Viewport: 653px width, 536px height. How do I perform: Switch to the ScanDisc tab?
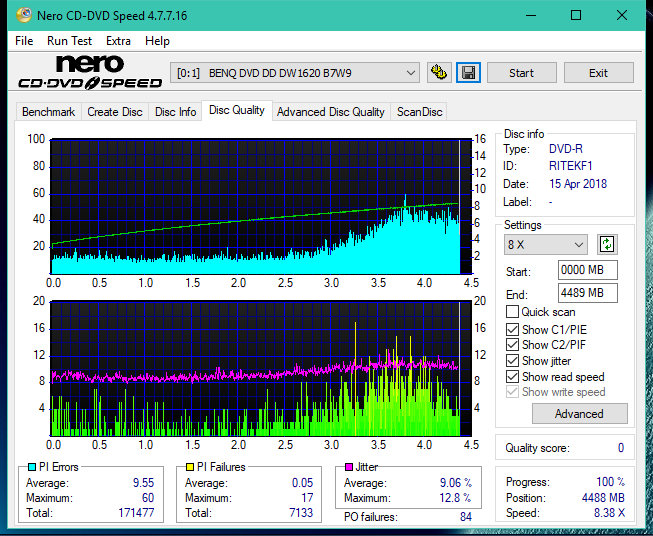click(419, 112)
